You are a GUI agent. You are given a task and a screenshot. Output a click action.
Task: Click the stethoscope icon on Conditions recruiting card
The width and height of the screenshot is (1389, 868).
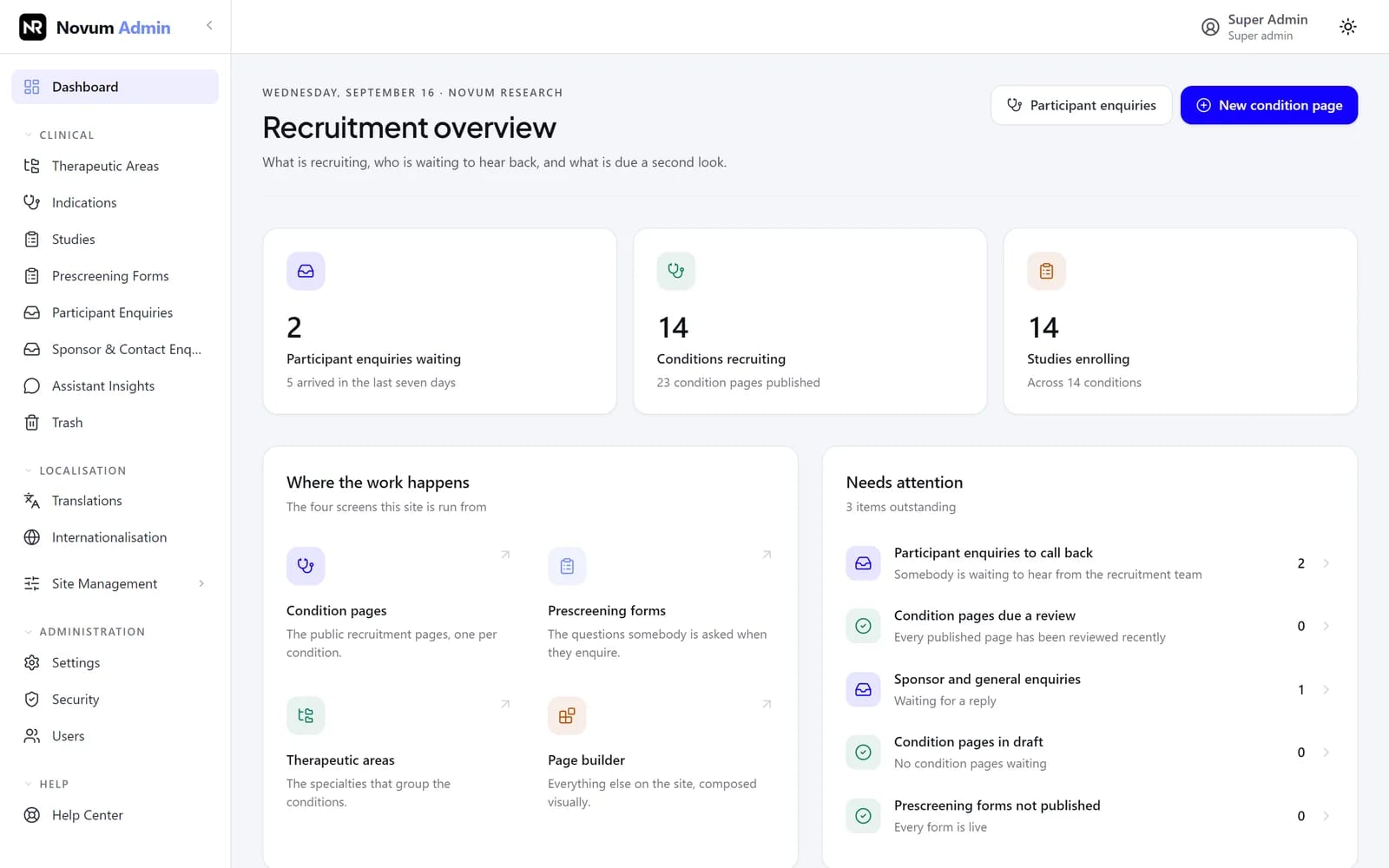pyautogui.click(x=675, y=271)
